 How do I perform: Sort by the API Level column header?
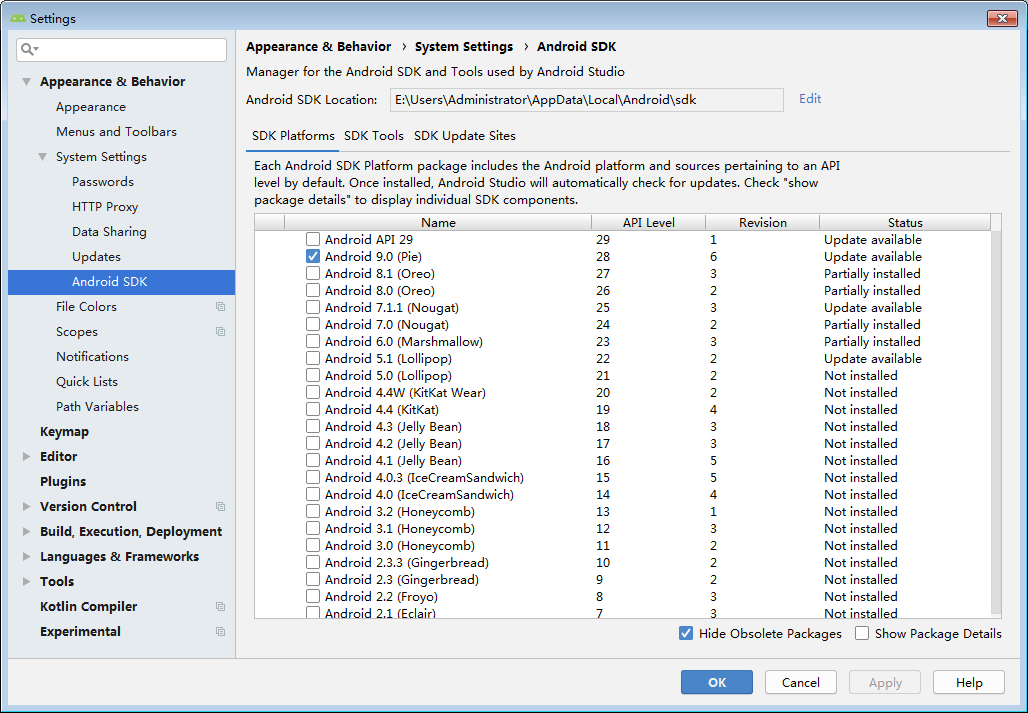(x=648, y=223)
